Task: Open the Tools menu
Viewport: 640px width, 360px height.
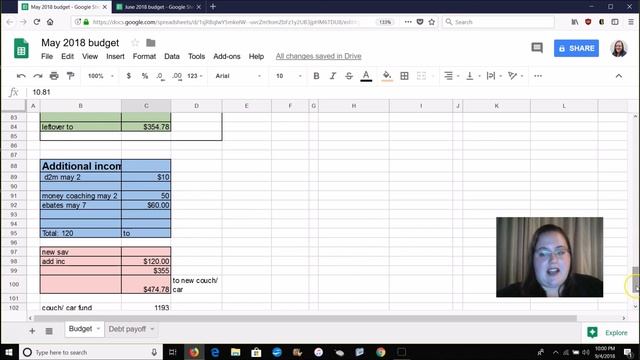Action: pos(196,56)
